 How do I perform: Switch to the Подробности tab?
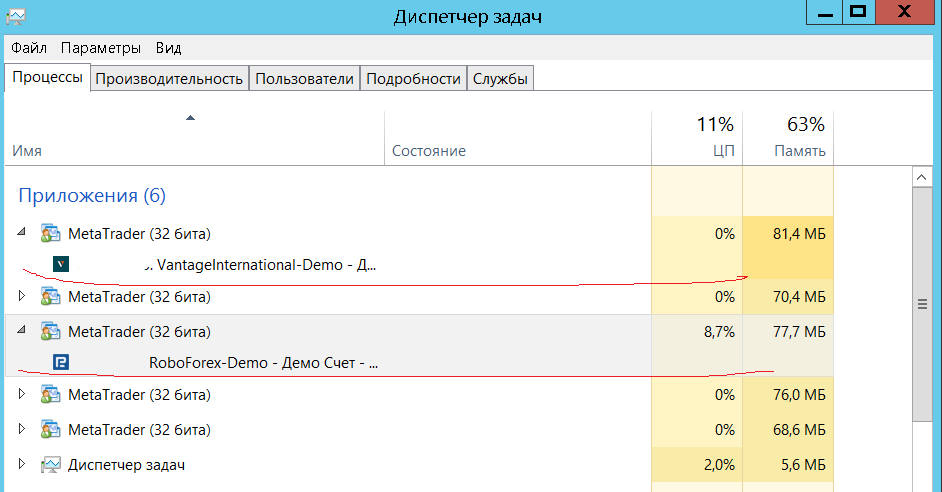413,79
